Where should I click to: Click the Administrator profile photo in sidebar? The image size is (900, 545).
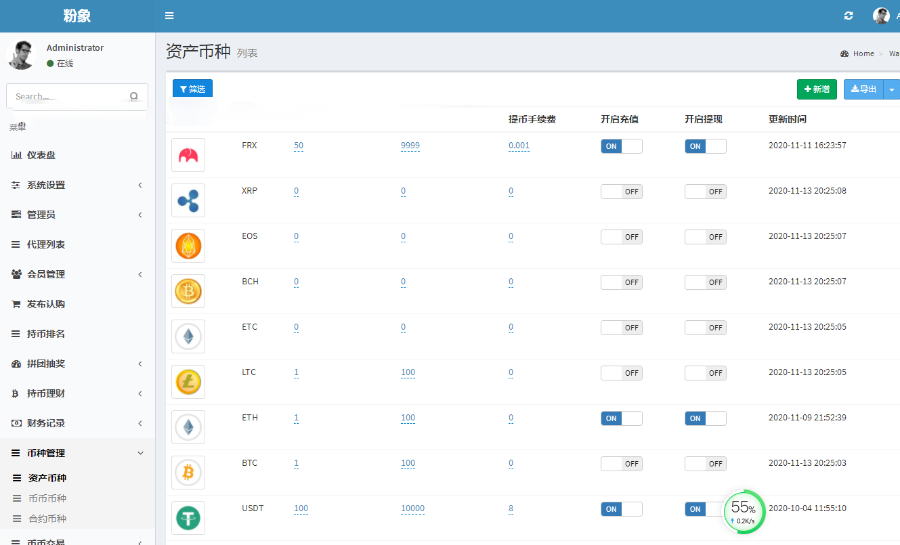[21, 55]
